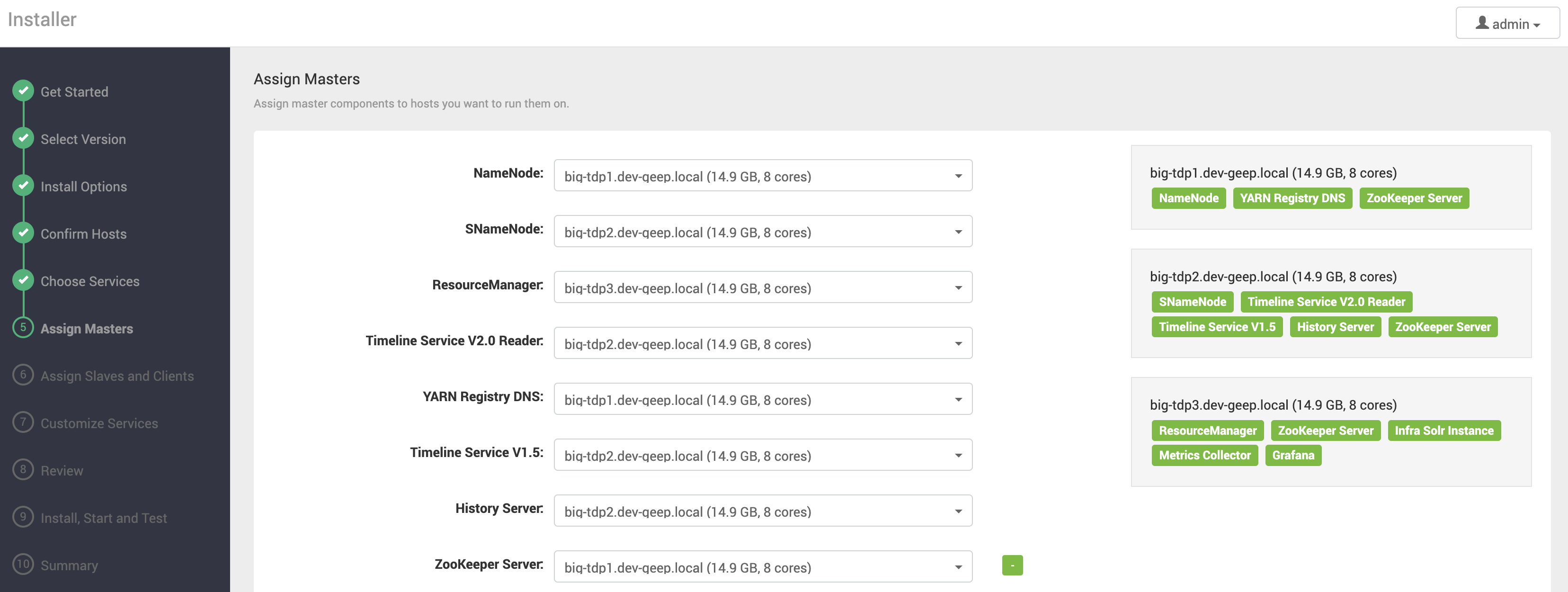Click the green minus button next to ZooKeeper

click(1012, 565)
